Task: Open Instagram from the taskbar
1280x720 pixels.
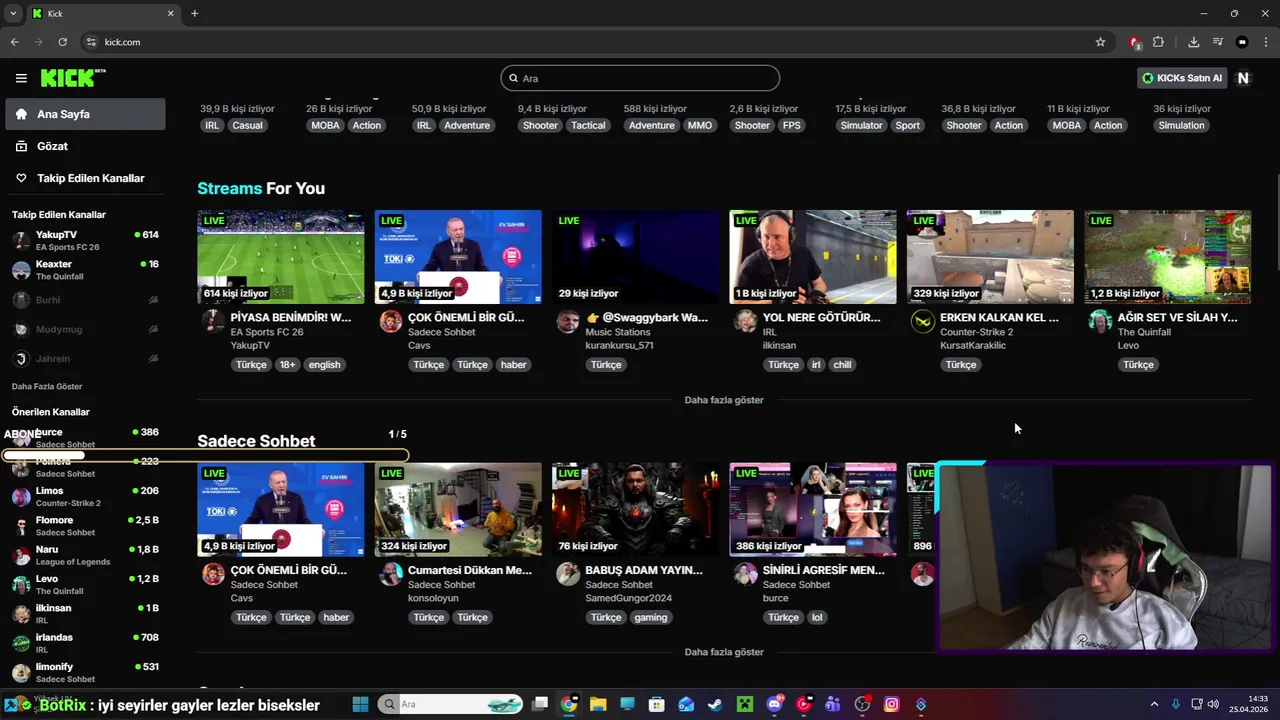Action: [891, 704]
